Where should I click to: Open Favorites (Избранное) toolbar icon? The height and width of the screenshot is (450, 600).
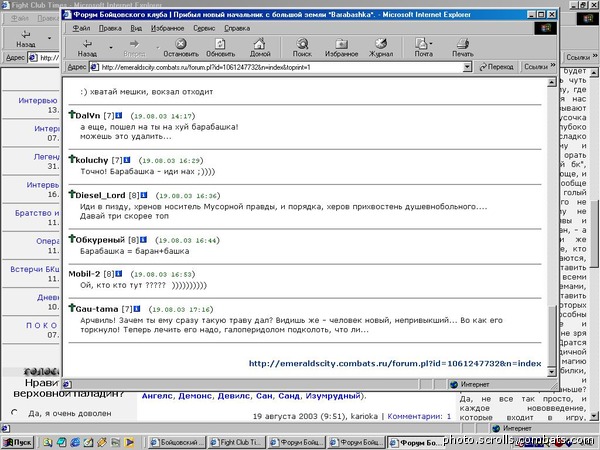point(341,48)
